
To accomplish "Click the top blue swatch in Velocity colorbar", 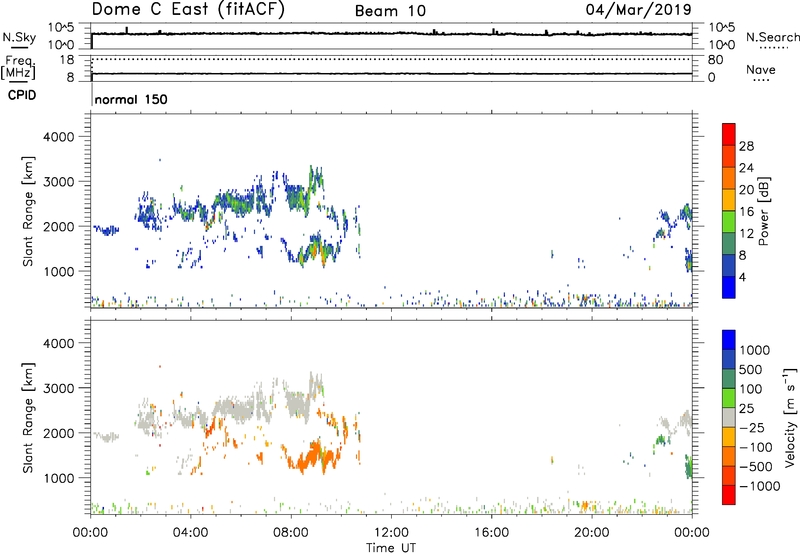I will pyautogui.click(x=729, y=340).
